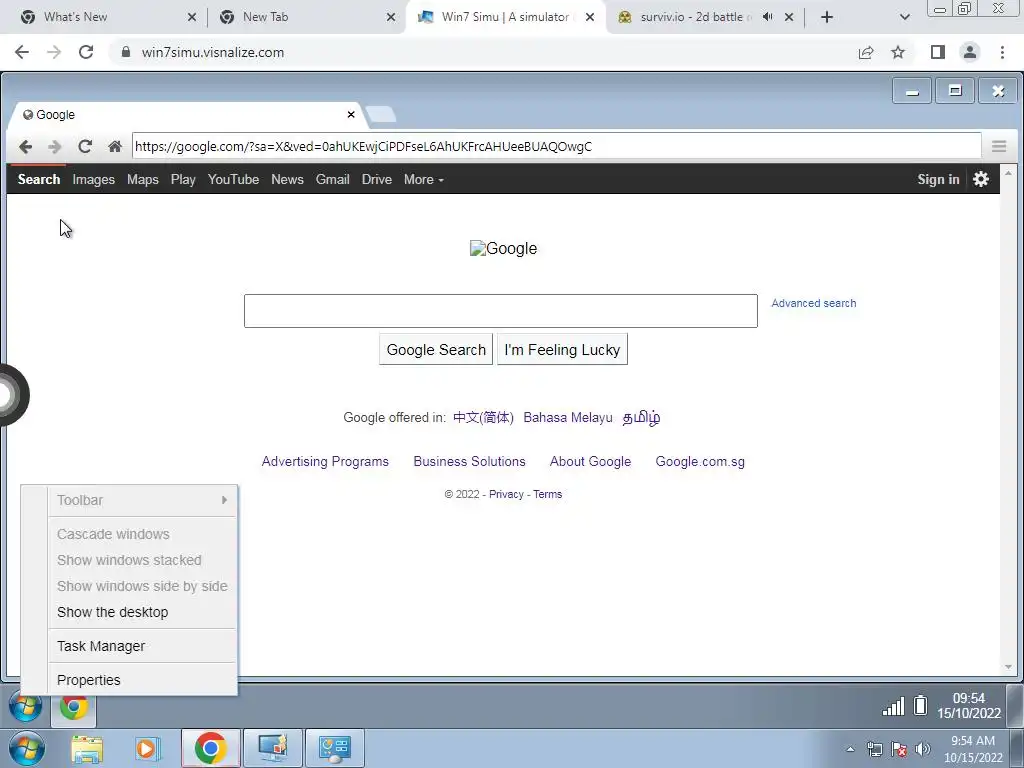Close the simulated Google tab
The width and height of the screenshot is (1024, 768).
[x=351, y=114]
